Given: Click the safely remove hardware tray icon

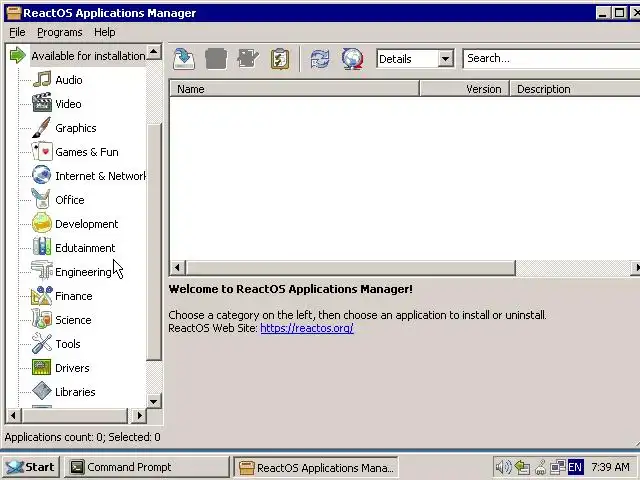Looking at the screenshot, I should pyautogui.click(x=522, y=467).
